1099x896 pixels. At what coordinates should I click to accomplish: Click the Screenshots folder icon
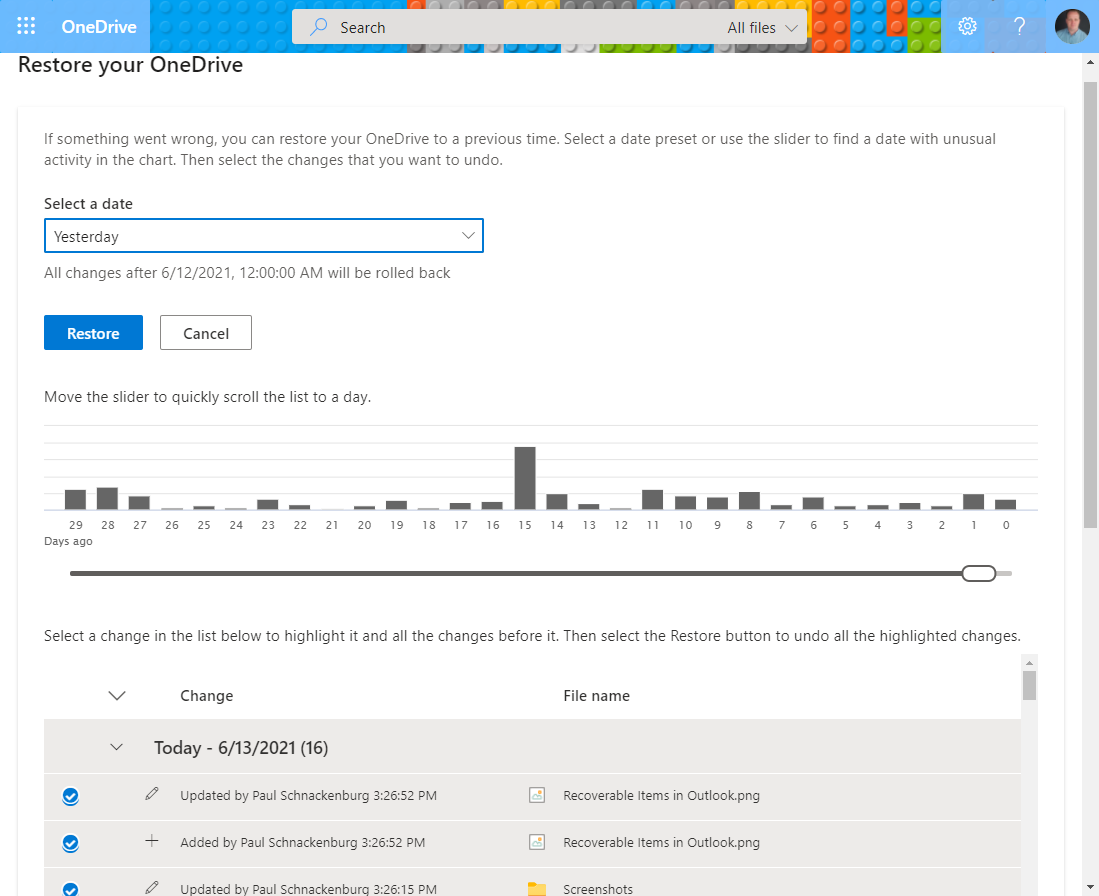pyautogui.click(x=537, y=888)
